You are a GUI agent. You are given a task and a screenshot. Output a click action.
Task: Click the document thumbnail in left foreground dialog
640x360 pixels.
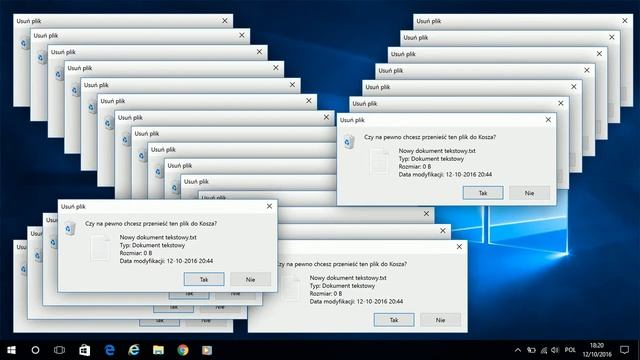click(x=100, y=248)
